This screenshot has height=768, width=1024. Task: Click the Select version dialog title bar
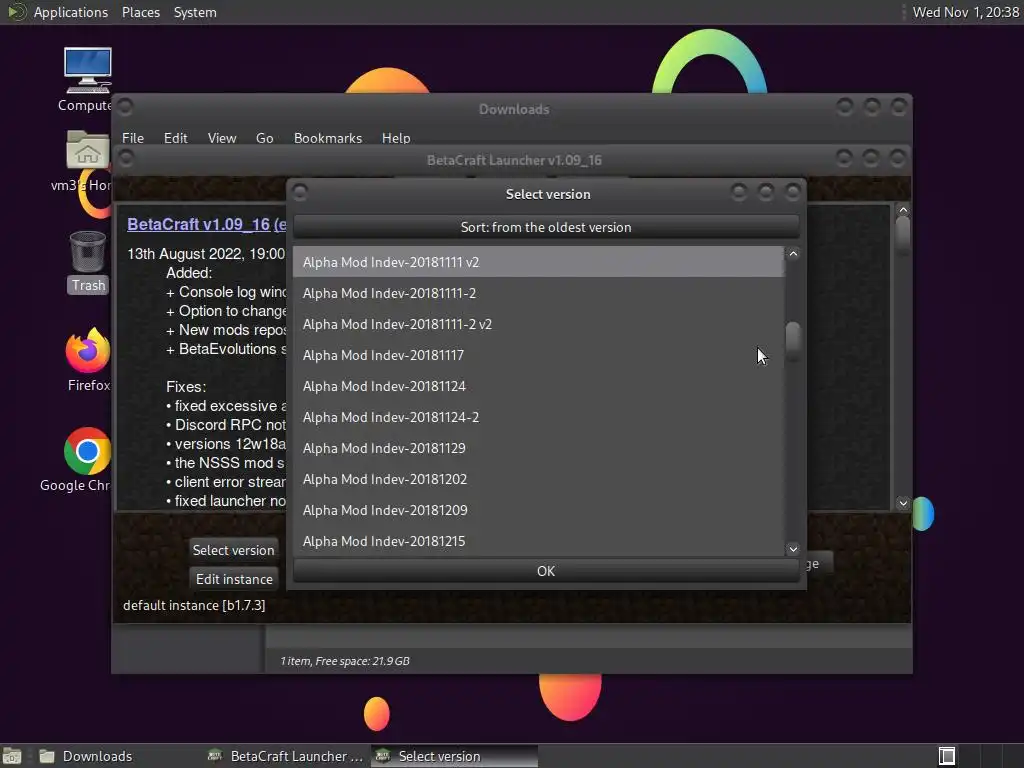point(547,194)
